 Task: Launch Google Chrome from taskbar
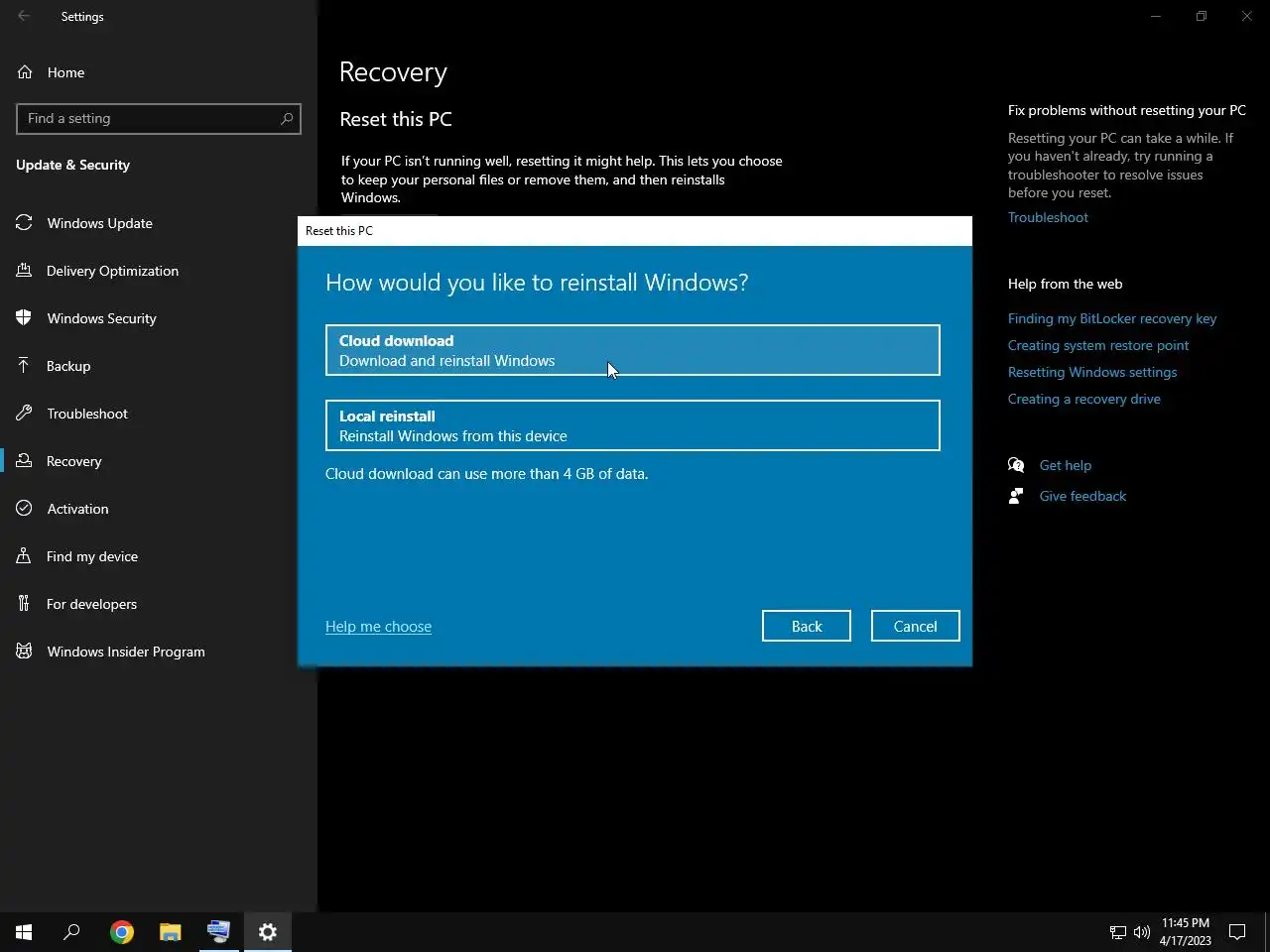pos(122,932)
